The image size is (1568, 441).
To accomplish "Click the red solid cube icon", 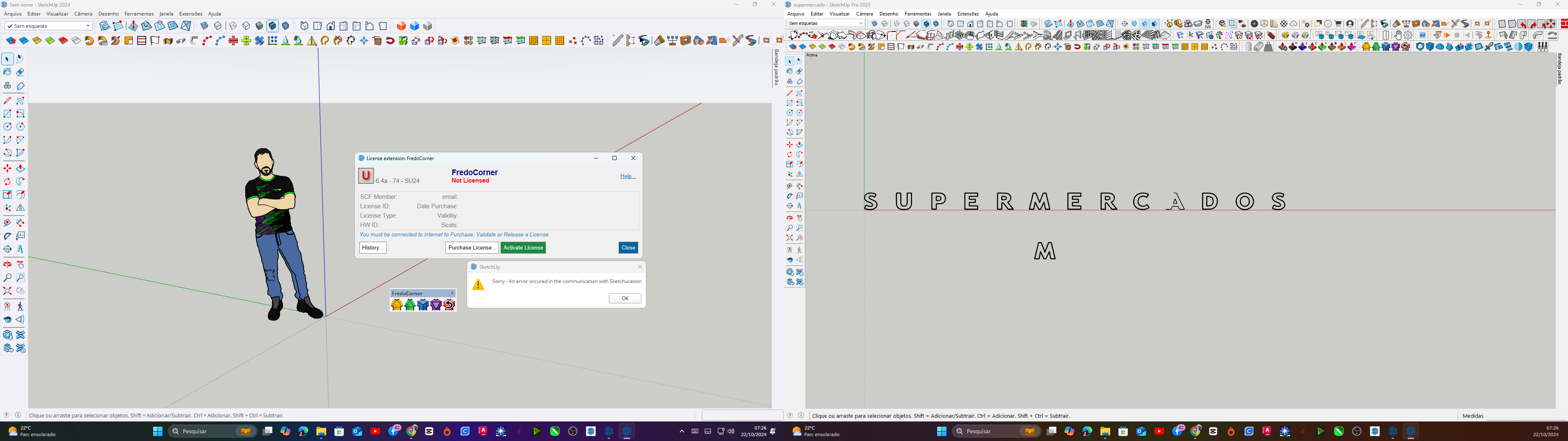I will (401, 26).
